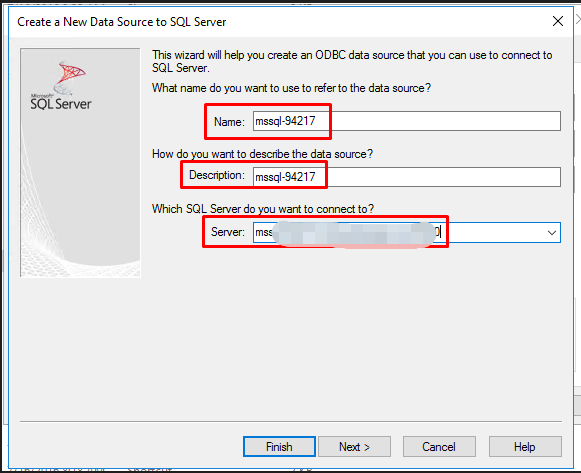Close the Create New Data Source dialog
581x473 pixels.
558,21
